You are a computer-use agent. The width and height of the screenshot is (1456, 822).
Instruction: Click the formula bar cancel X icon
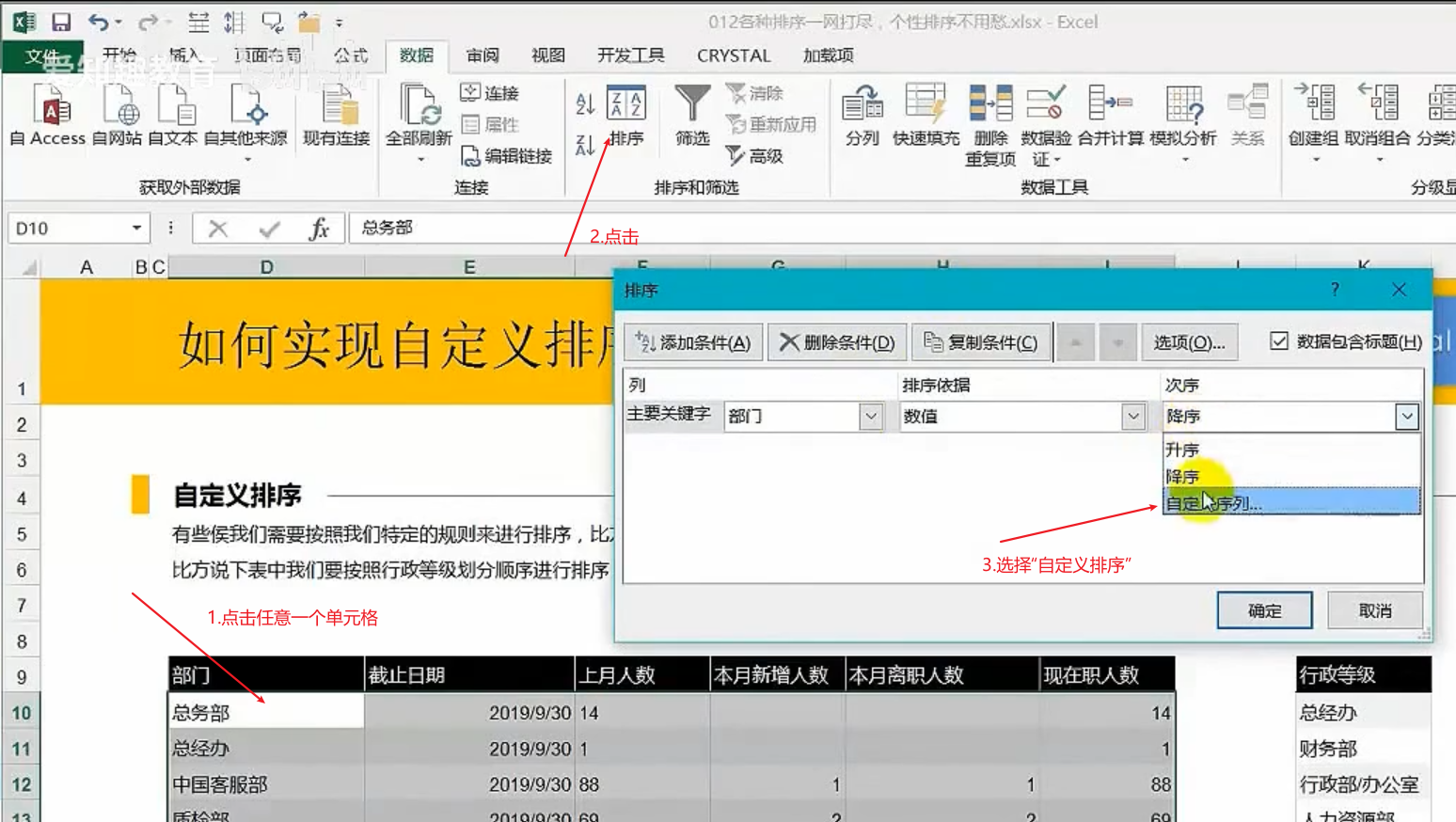218,229
